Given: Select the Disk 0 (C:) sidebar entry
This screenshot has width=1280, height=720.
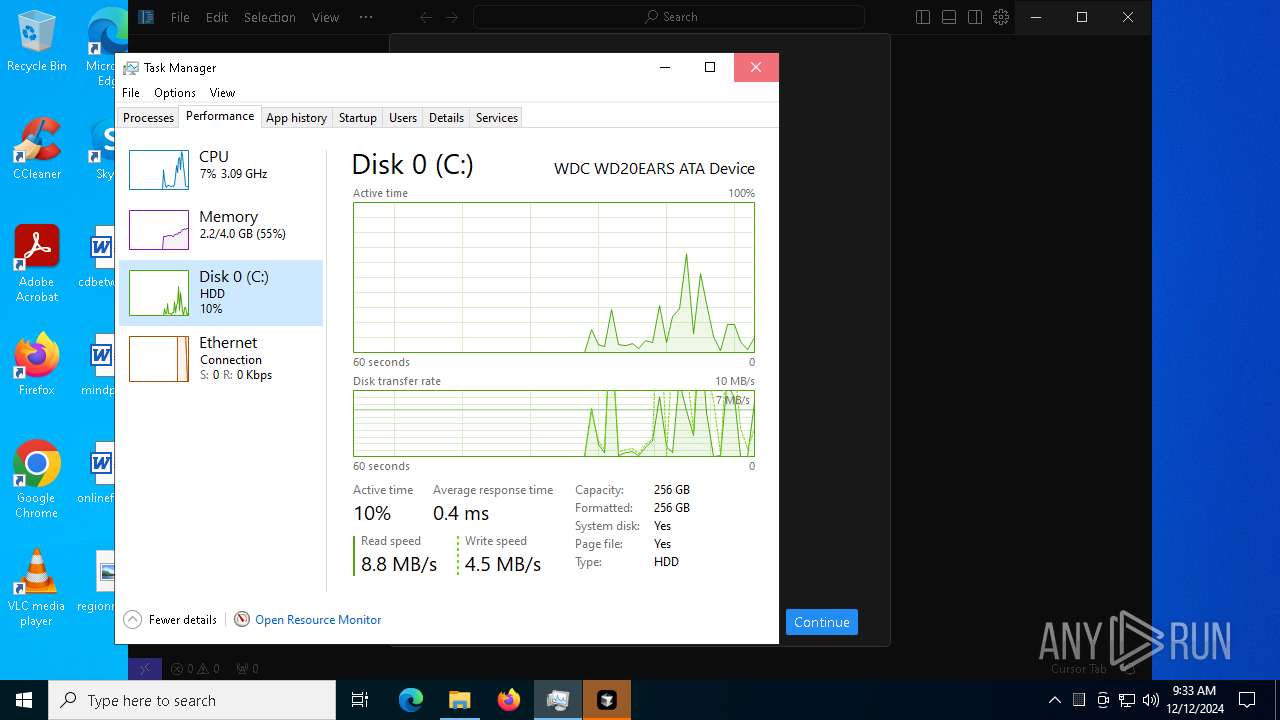Looking at the screenshot, I should click(x=221, y=293).
